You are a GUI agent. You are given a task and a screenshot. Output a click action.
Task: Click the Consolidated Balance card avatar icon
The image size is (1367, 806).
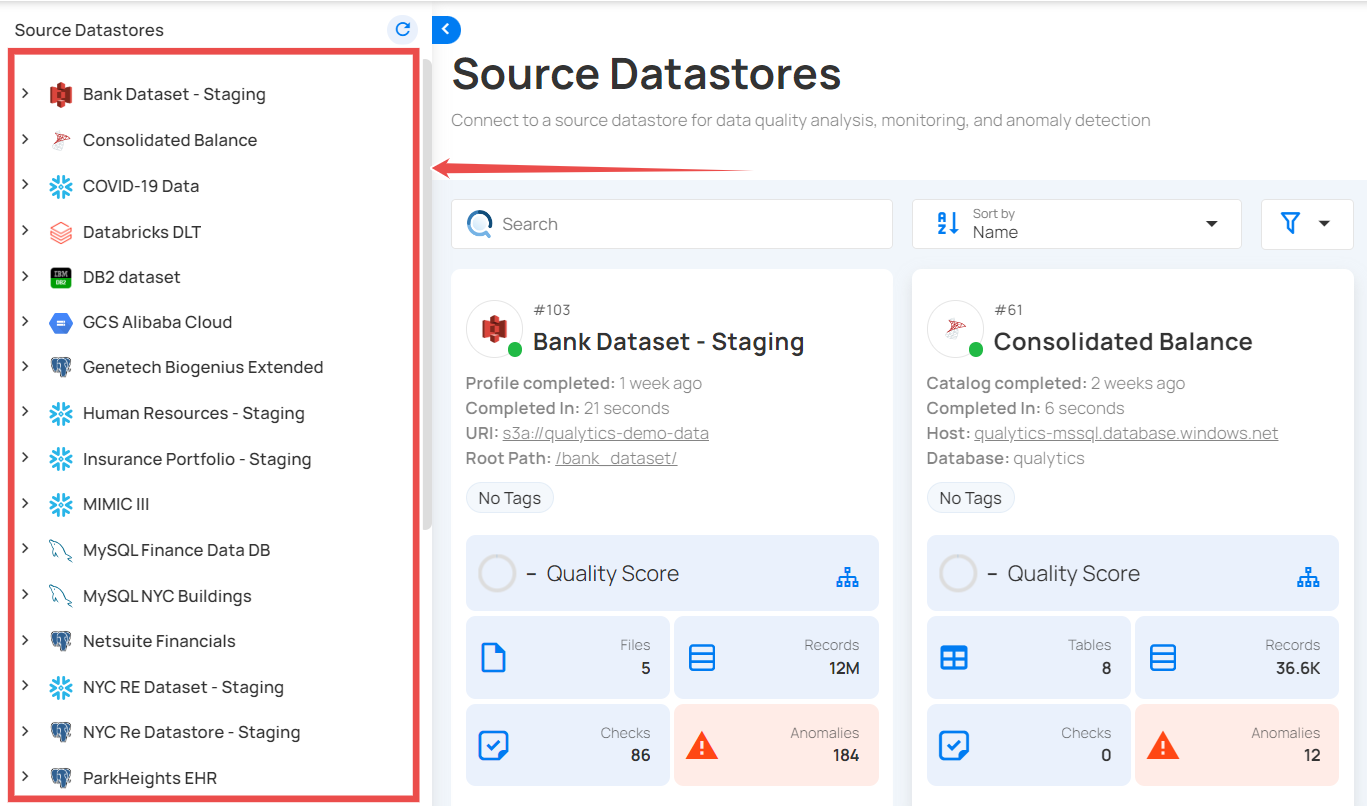pyautogui.click(x=955, y=328)
